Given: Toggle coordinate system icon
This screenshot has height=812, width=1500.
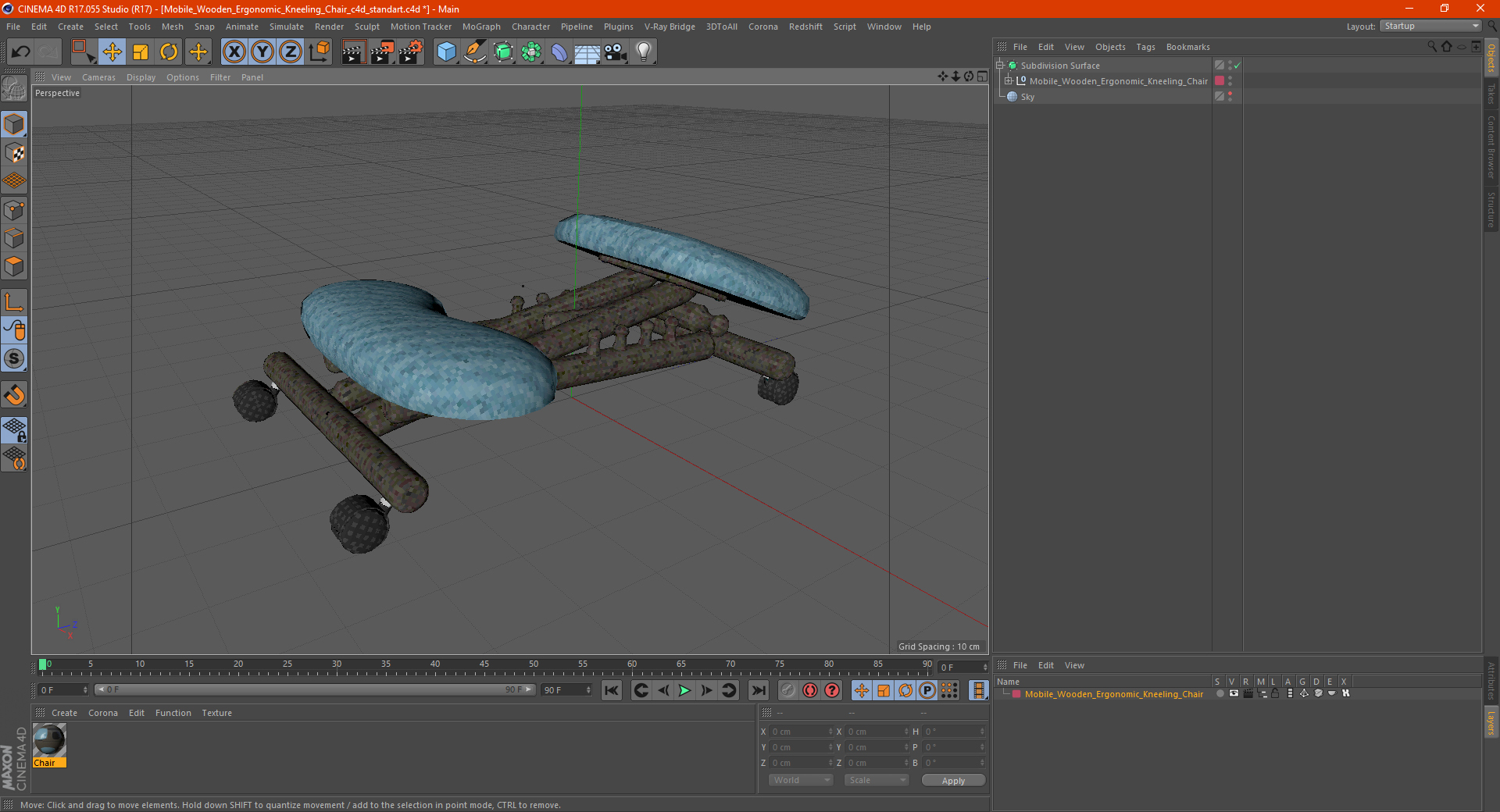Looking at the screenshot, I should click(320, 52).
